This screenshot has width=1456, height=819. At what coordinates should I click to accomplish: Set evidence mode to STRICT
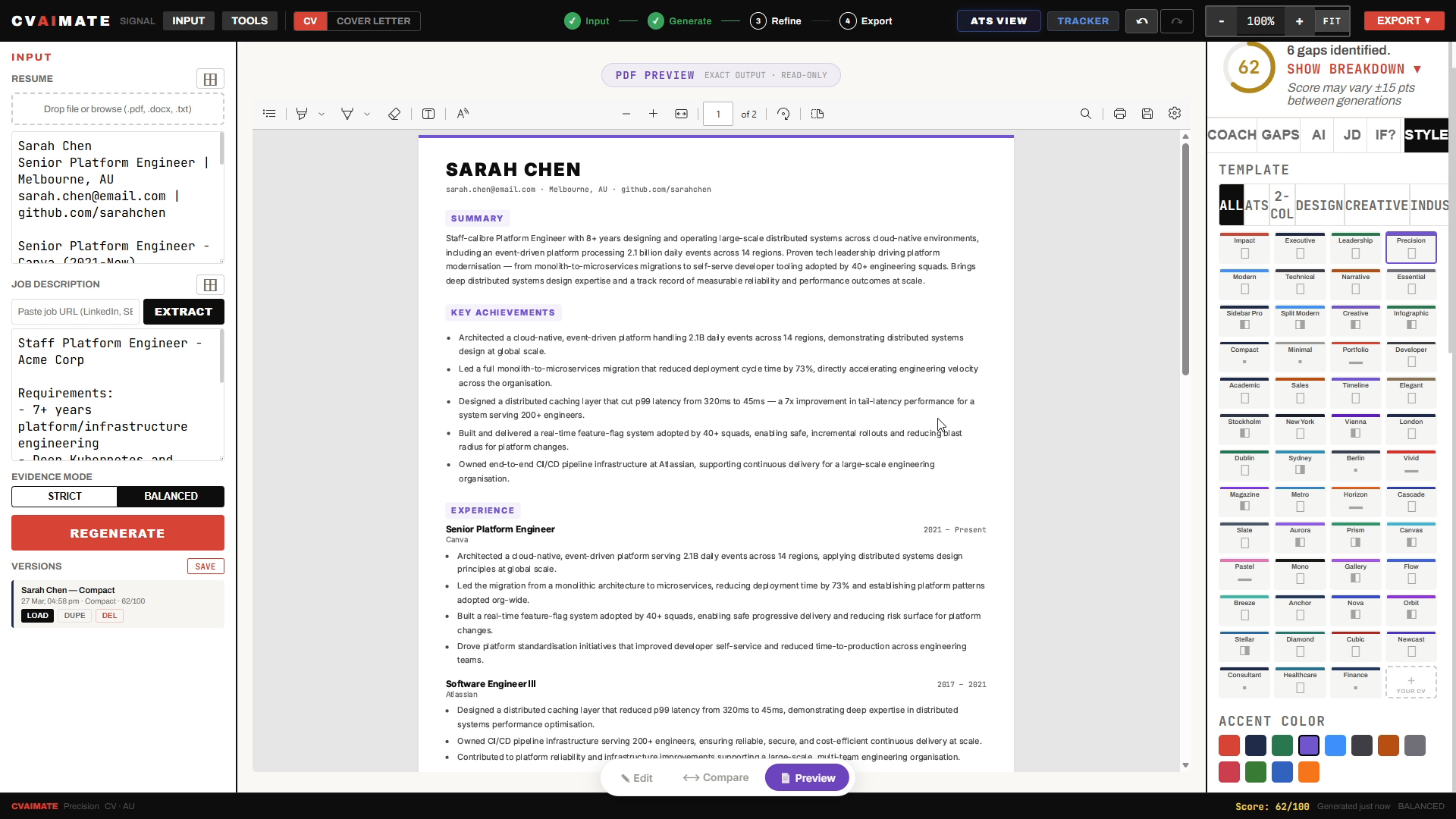[64, 497]
